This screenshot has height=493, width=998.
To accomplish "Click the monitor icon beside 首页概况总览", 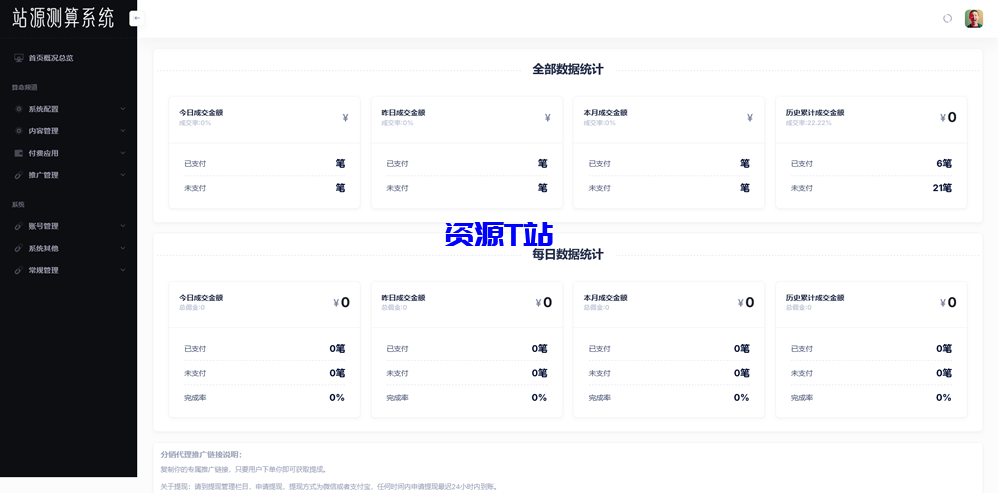I will click(18, 58).
